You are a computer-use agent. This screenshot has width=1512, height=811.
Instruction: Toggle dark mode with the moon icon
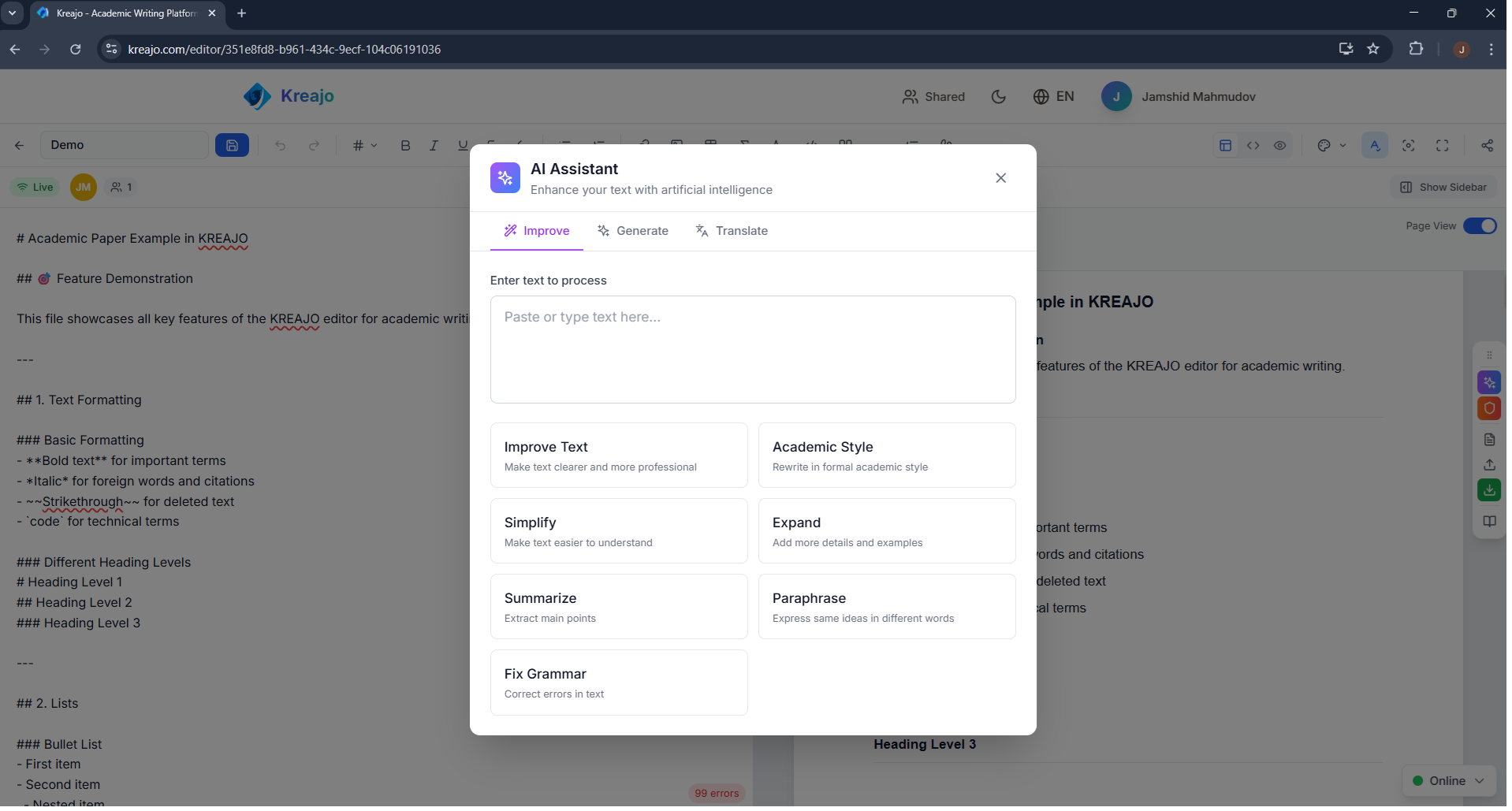pyautogui.click(x=999, y=96)
